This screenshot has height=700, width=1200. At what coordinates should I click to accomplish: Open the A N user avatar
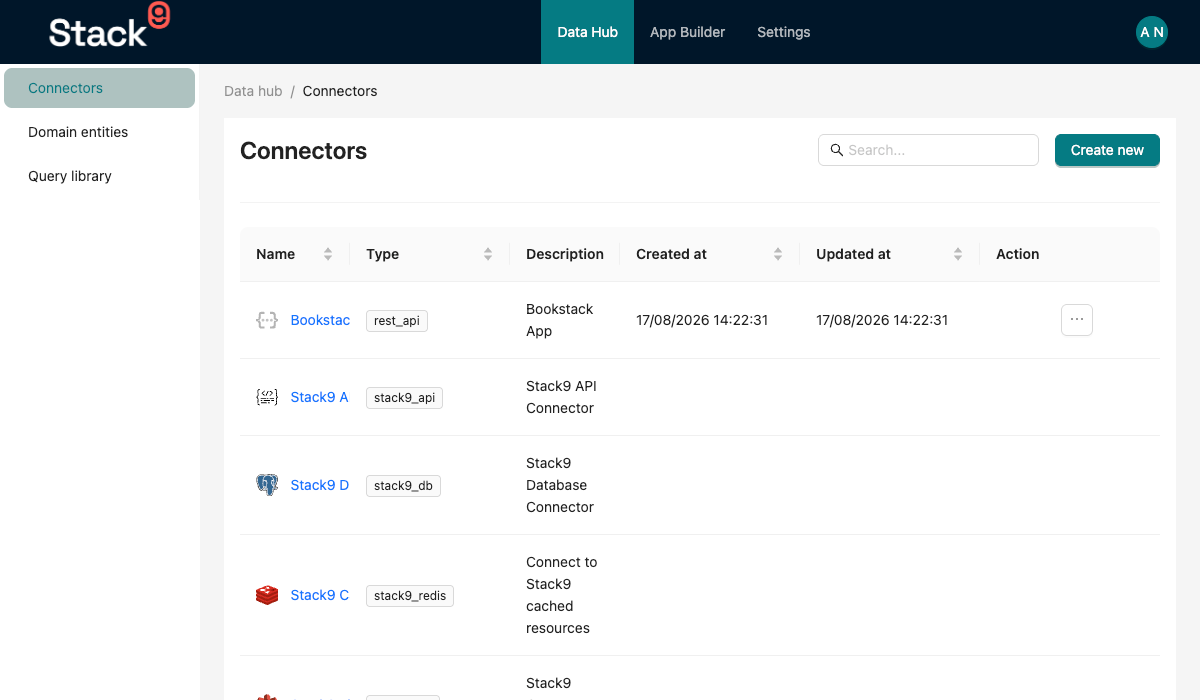[1152, 32]
